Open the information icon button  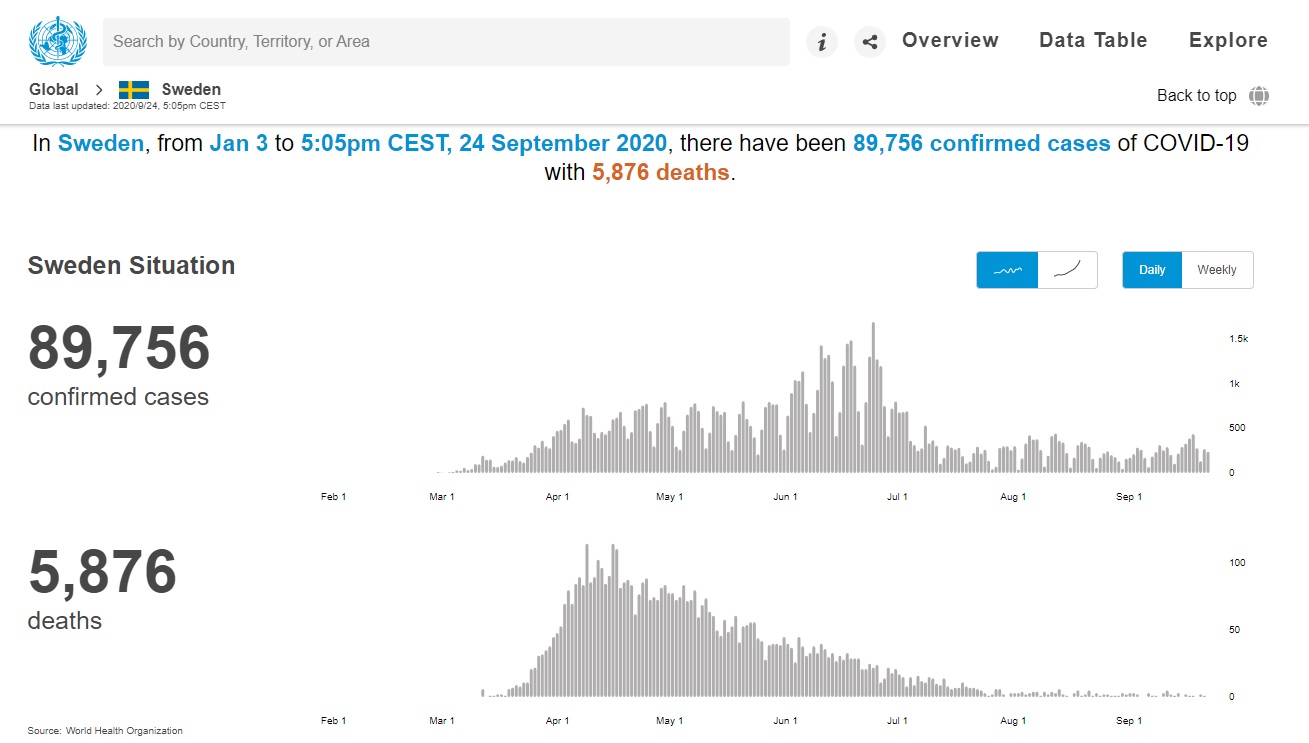(822, 42)
